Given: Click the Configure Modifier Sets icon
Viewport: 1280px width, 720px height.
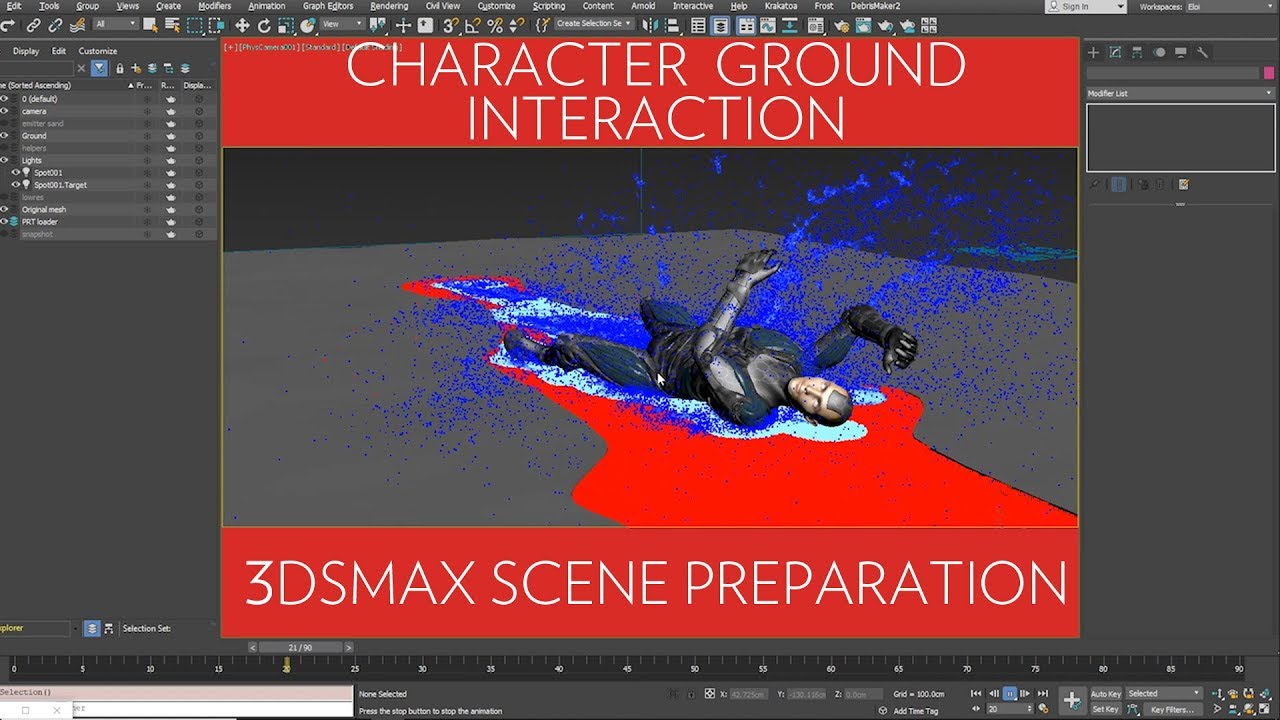Looking at the screenshot, I should (1183, 184).
